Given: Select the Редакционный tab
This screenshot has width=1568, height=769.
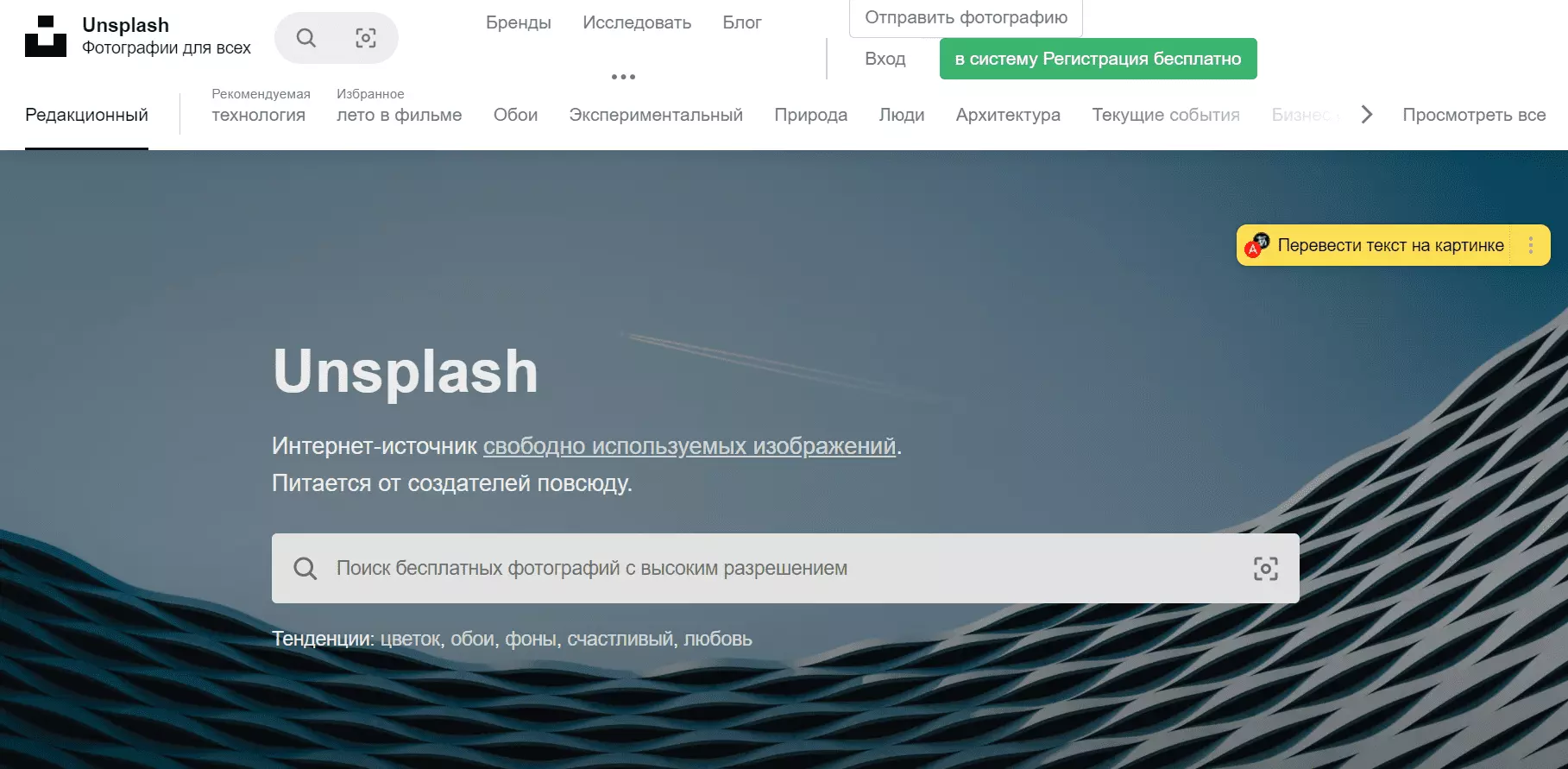Looking at the screenshot, I should pyautogui.click(x=86, y=115).
